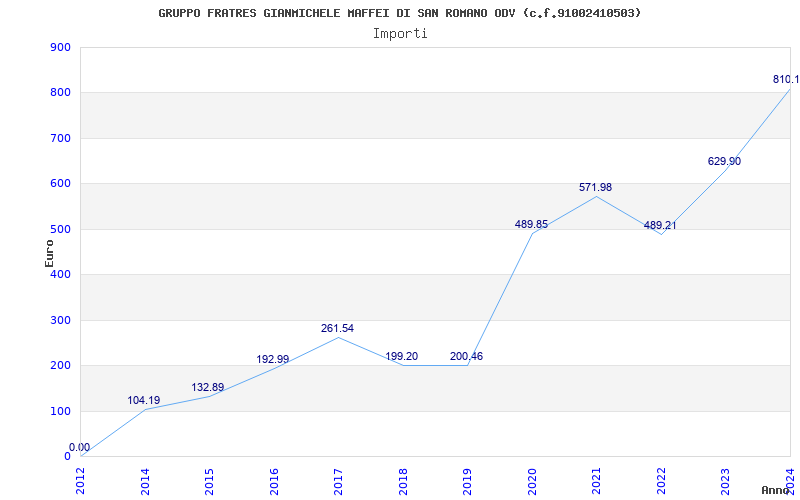This screenshot has height=500, width=800.
Task: Select the 200.46 data label
Action: [466, 356]
